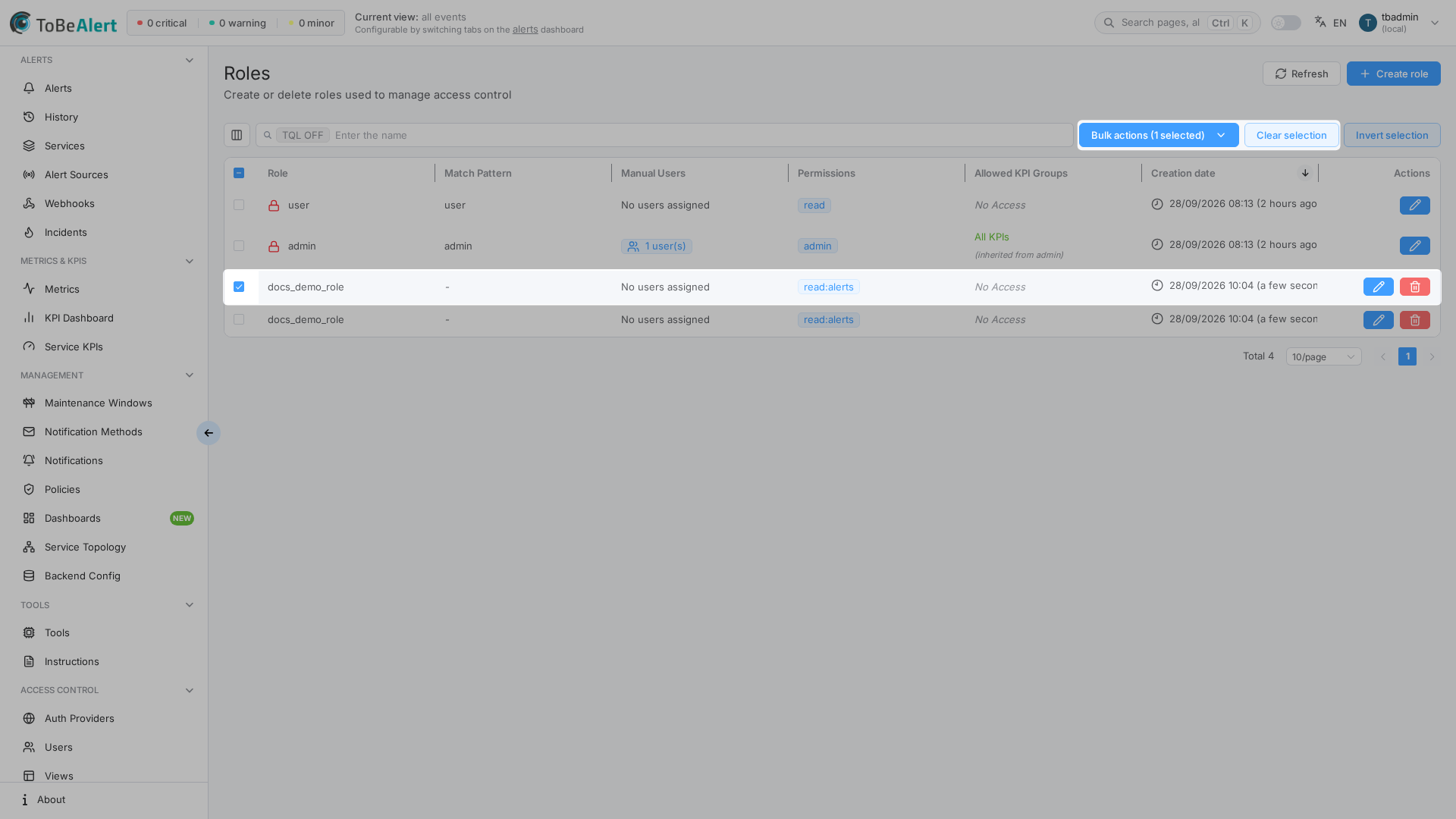
Task: Click the Refresh button
Action: point(1301,74)
